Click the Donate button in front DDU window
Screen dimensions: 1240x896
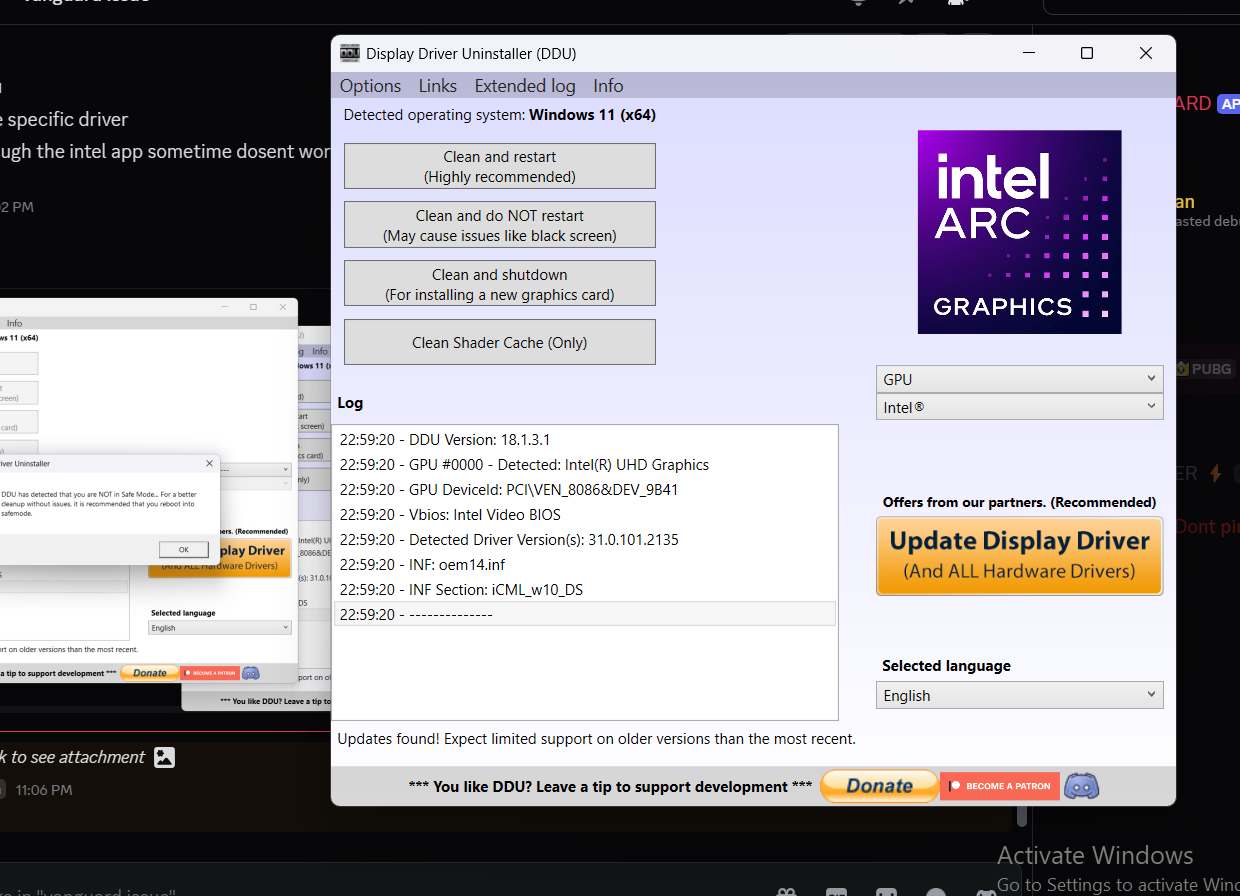[x=879, y=786]
